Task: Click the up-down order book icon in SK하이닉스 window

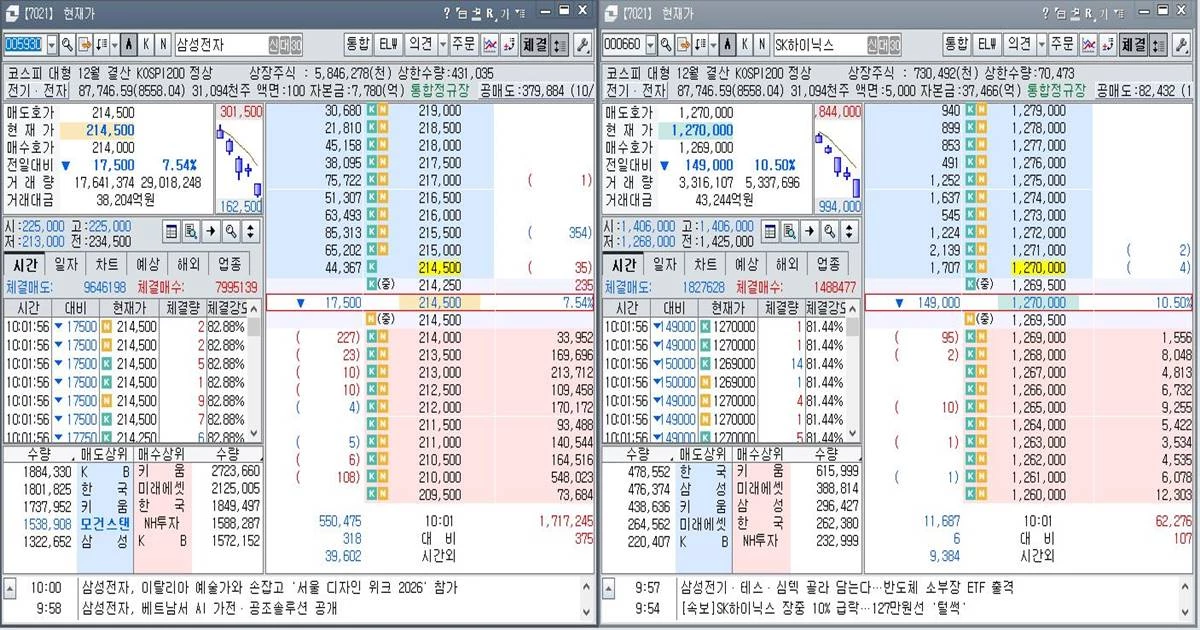Action: [x=1158, y=45]
